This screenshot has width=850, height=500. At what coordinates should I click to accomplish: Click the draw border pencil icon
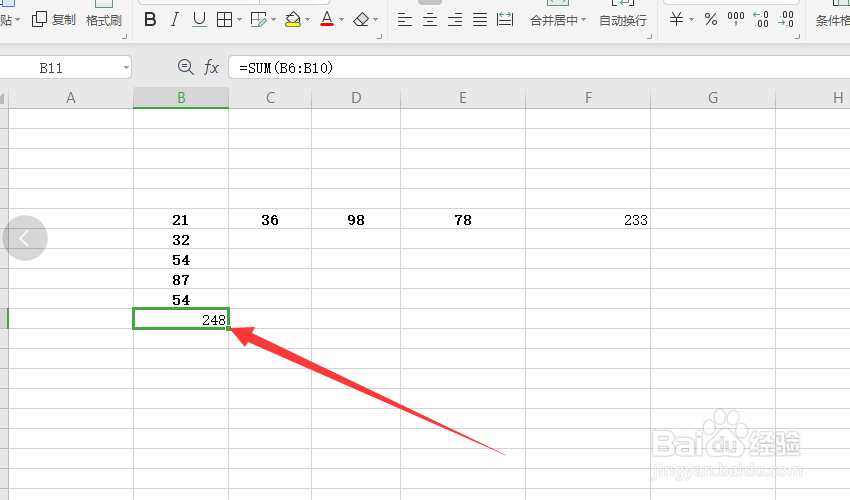(259, 20)
